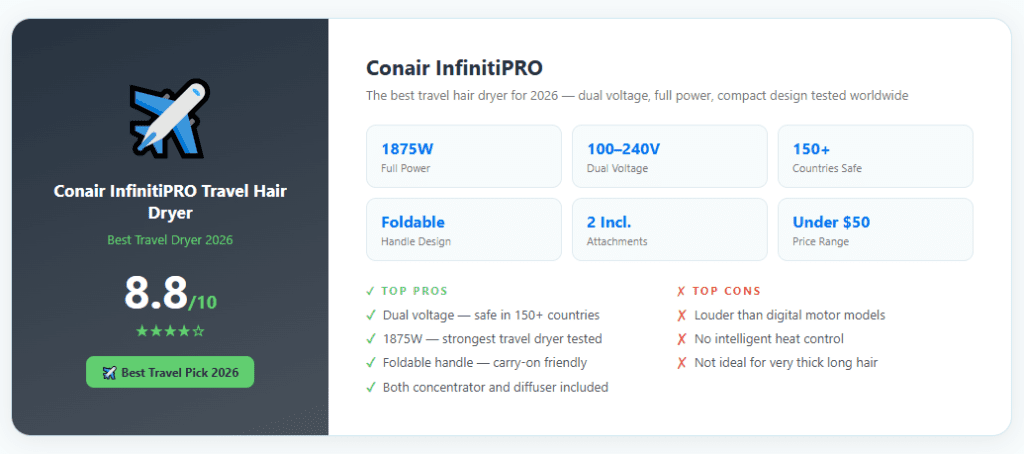Click 'Dual voltage — safe in 150+ countries' text
This screenshot has height=454, width=1024.
[491, 316]
